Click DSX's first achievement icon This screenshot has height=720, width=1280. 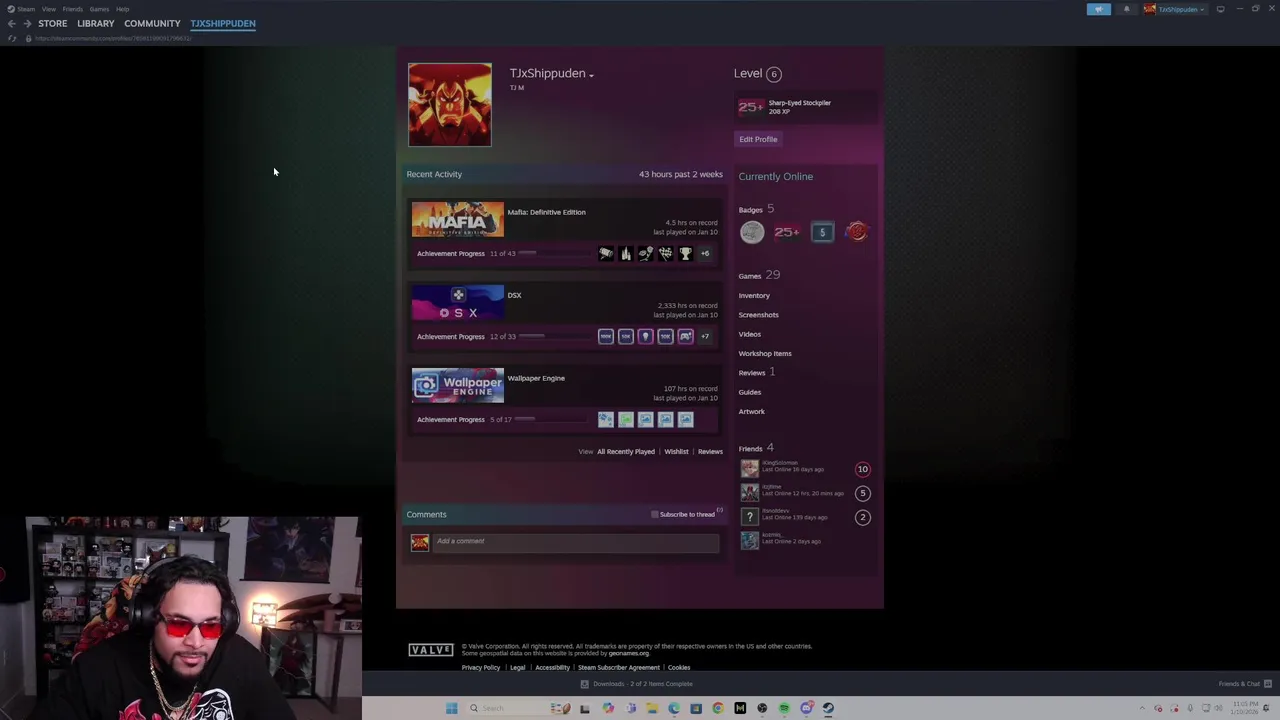[x=605, y=337]
